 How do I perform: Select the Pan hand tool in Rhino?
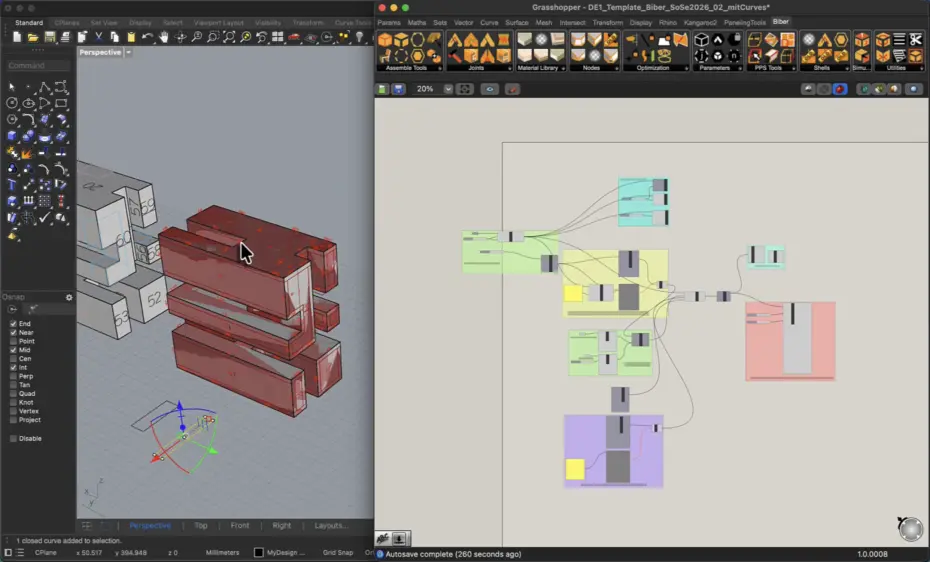(164, 37)
